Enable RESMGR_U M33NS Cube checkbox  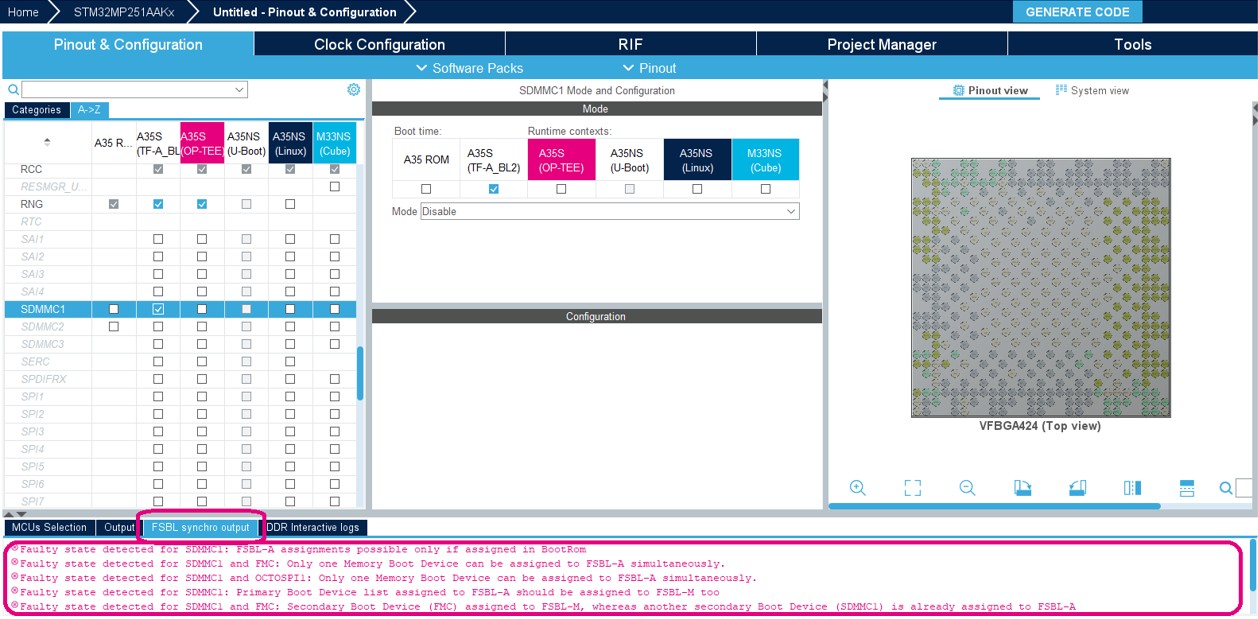334,186
